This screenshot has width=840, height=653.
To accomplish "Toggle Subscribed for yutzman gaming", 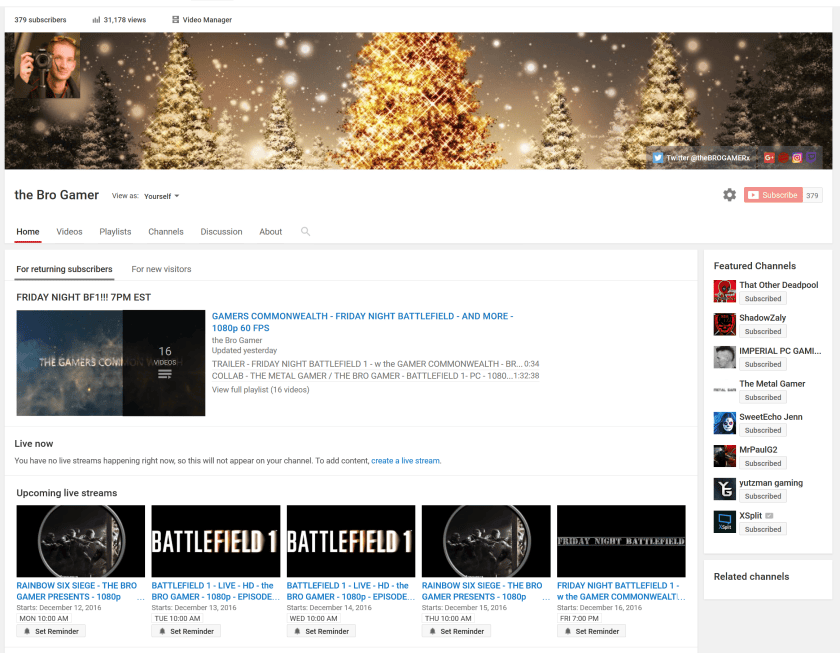I will point(763,496).
